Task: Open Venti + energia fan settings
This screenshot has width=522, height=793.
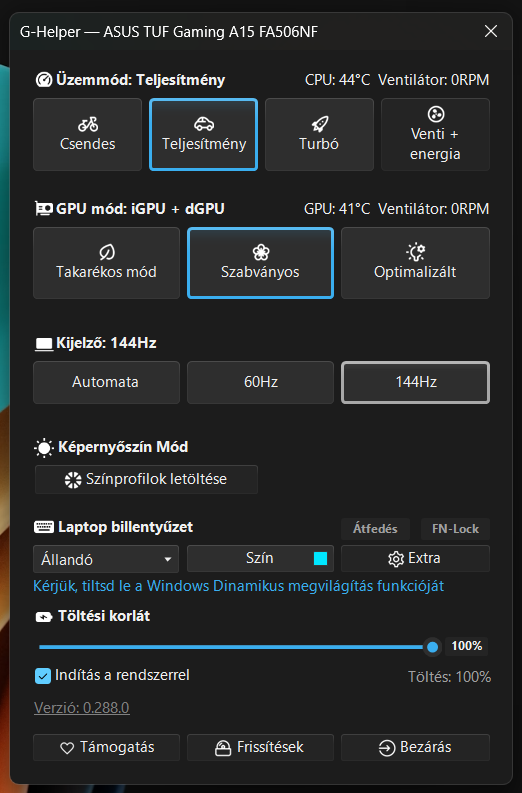Action: (x=435, y=135)
